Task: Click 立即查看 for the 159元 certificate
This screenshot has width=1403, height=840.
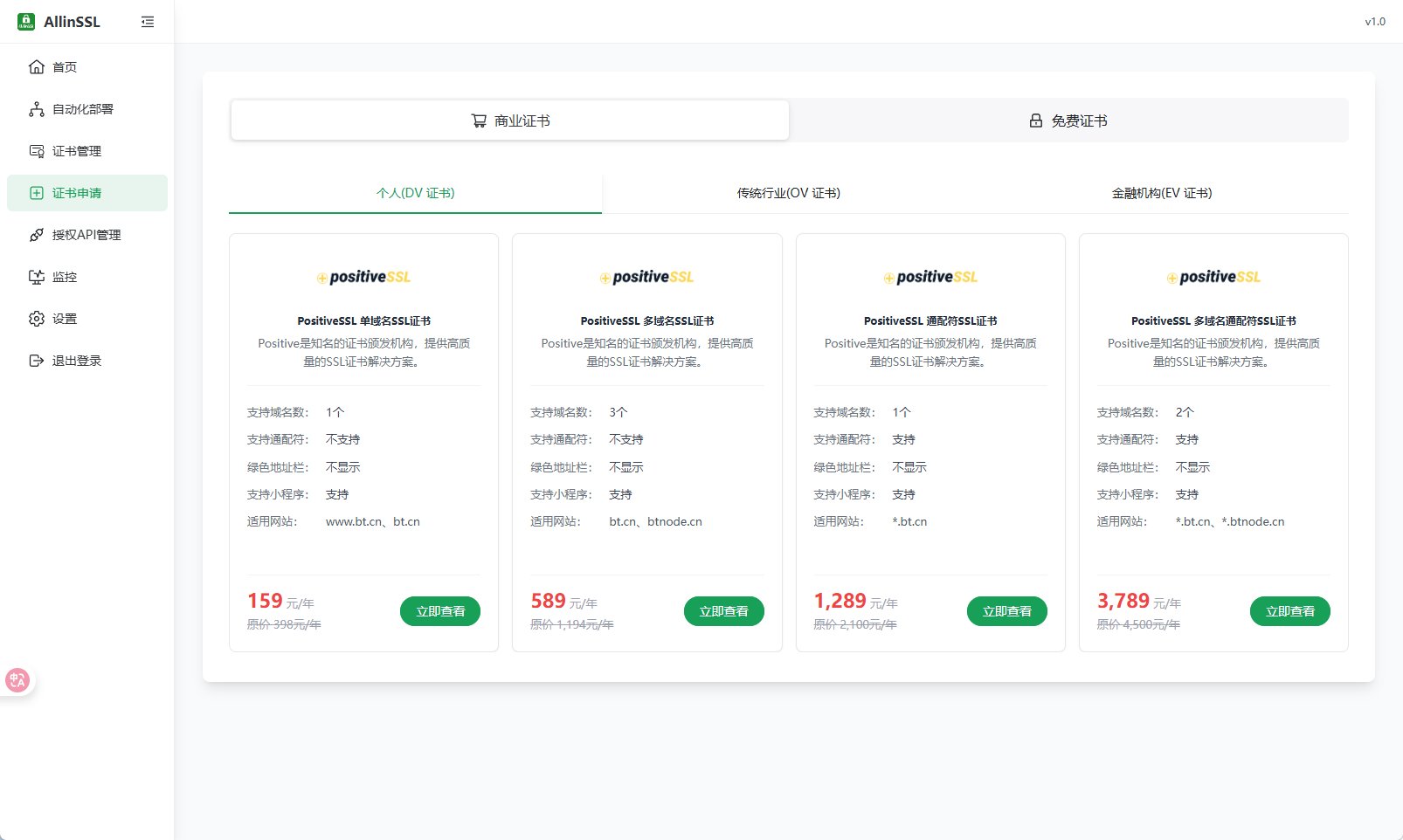Action: point(440,611)
